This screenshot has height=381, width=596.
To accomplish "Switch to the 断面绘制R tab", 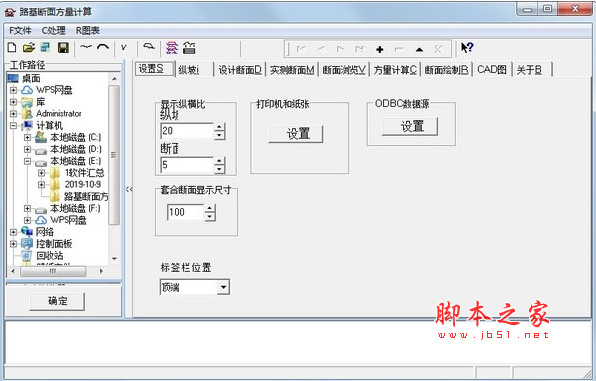I will point(447,70).
